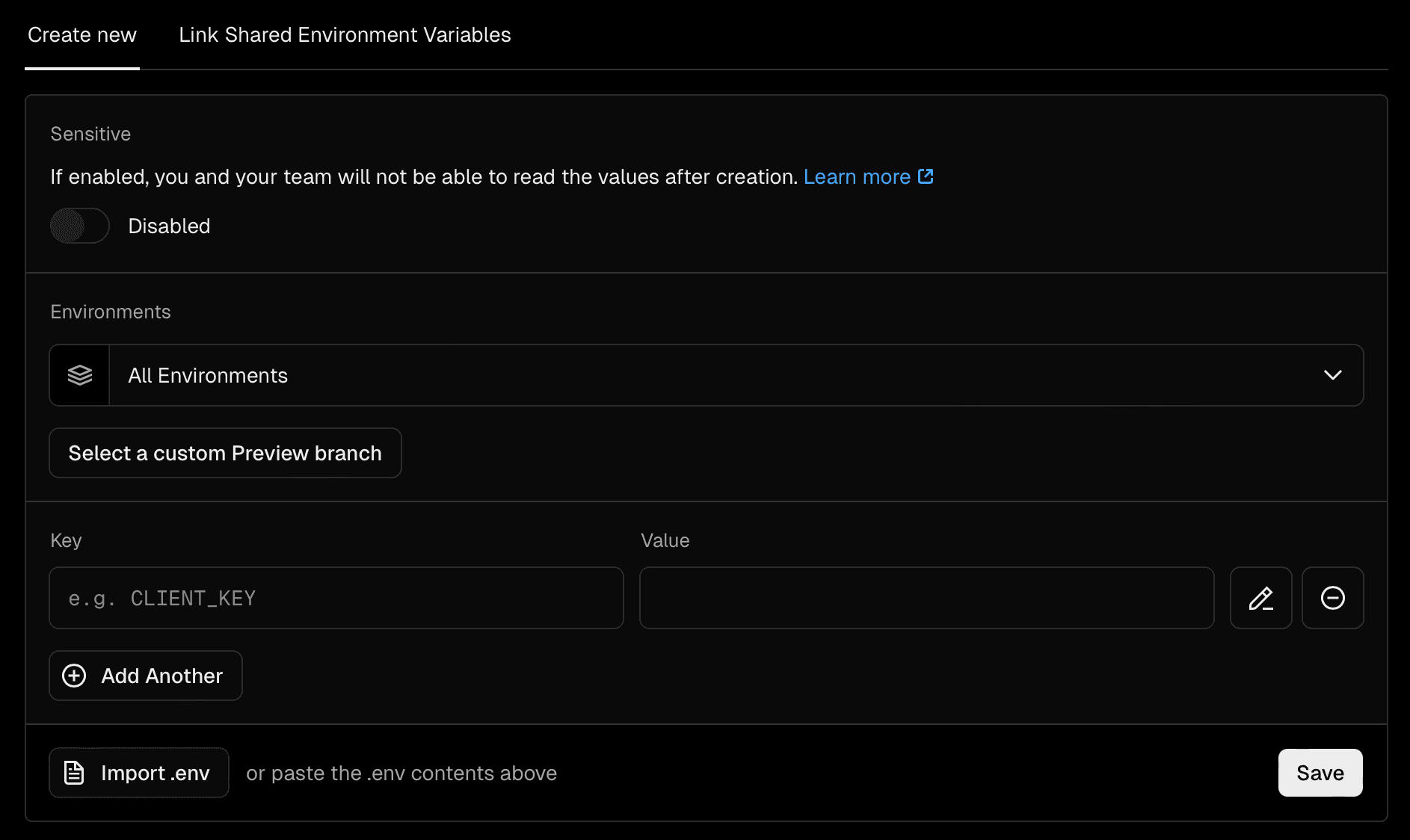Click the Add Another button

click(x=145, y=676)
